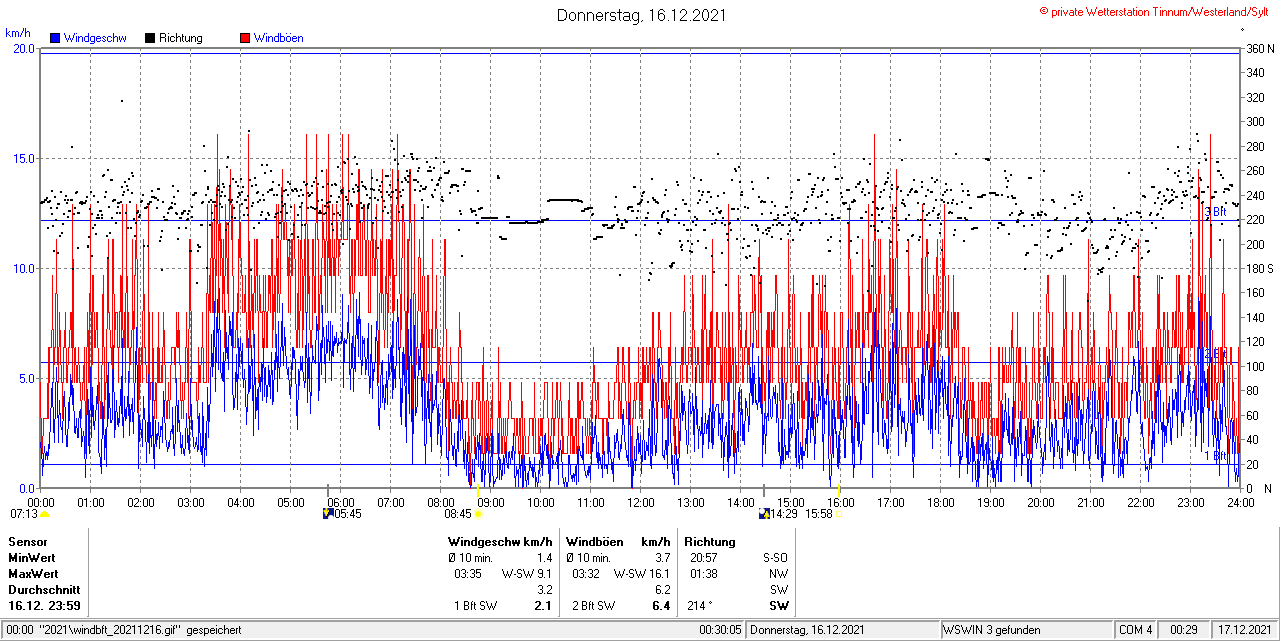Click the yellow sun icon after 08:45
Viewport: 1280px width, 641px height.
478,514
